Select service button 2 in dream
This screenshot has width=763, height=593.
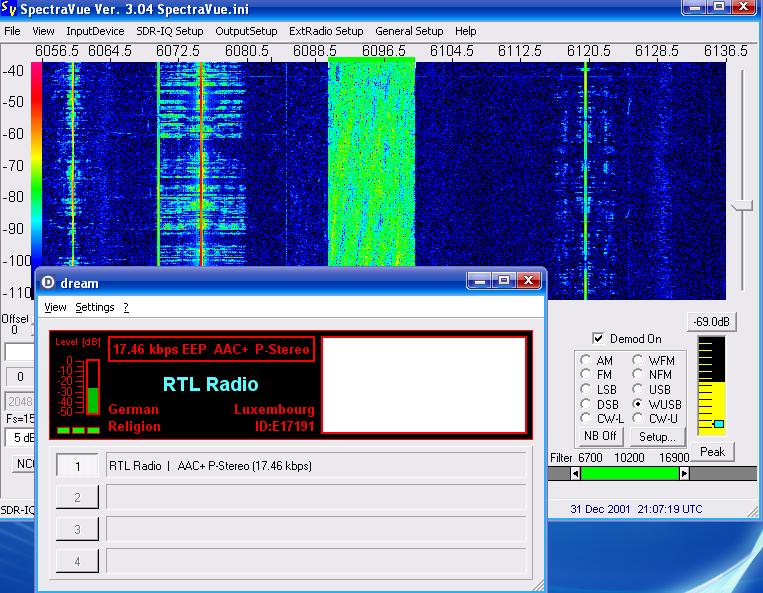(x=77, y=498)
